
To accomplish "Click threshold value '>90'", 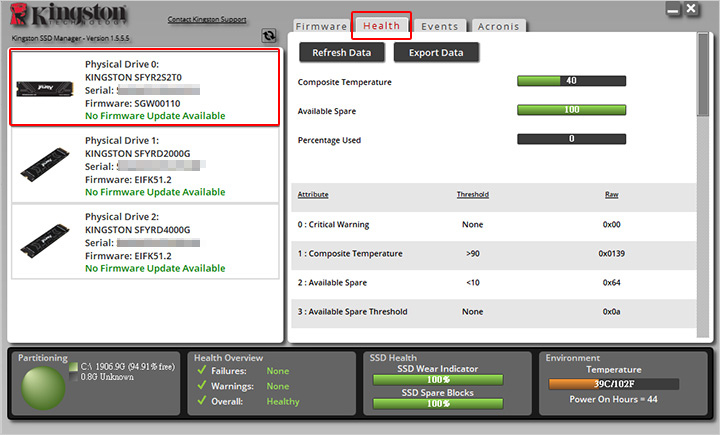I will 473,254.
